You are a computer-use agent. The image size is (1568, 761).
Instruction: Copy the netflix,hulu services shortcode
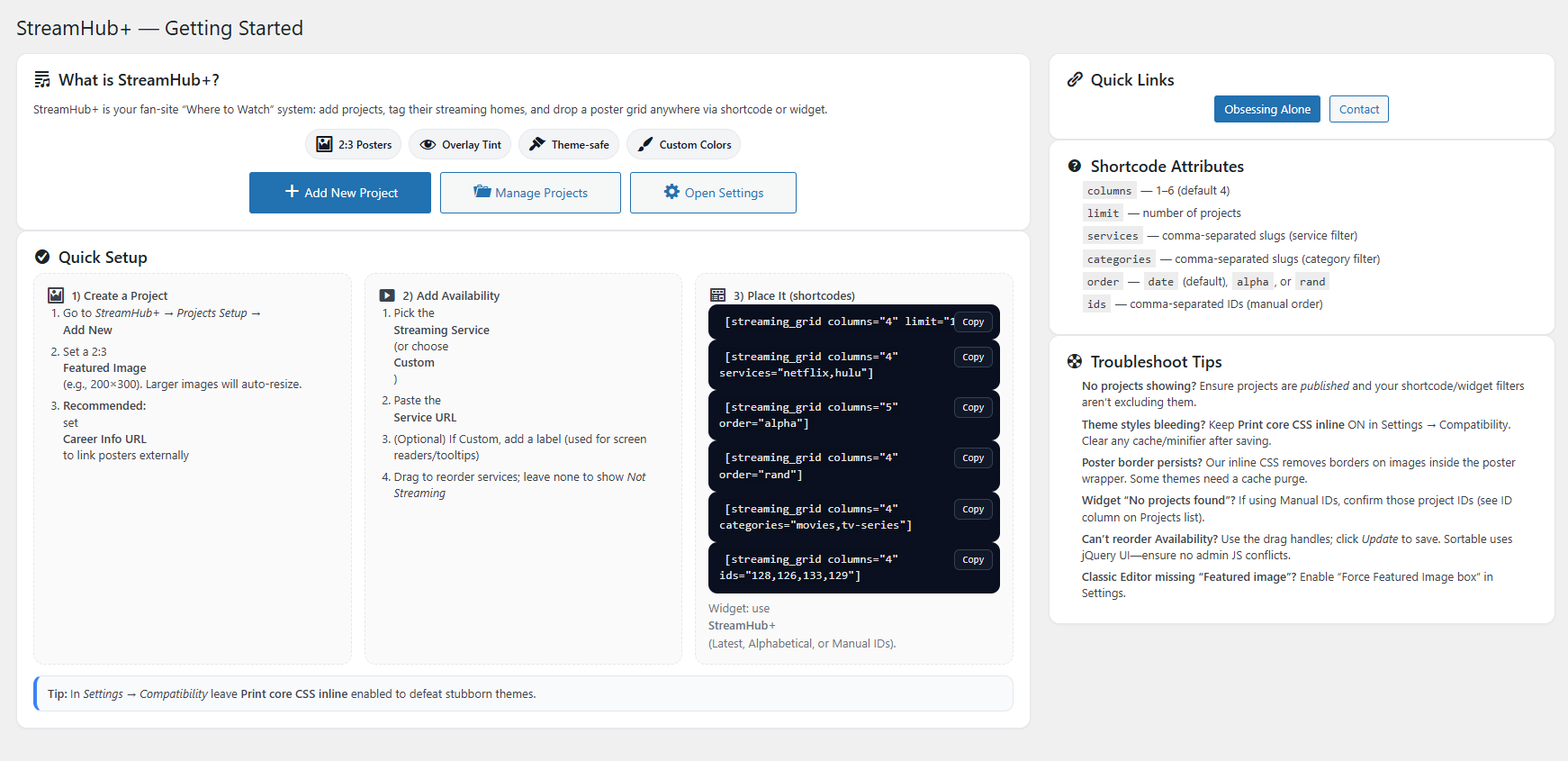tap(973, 358)
